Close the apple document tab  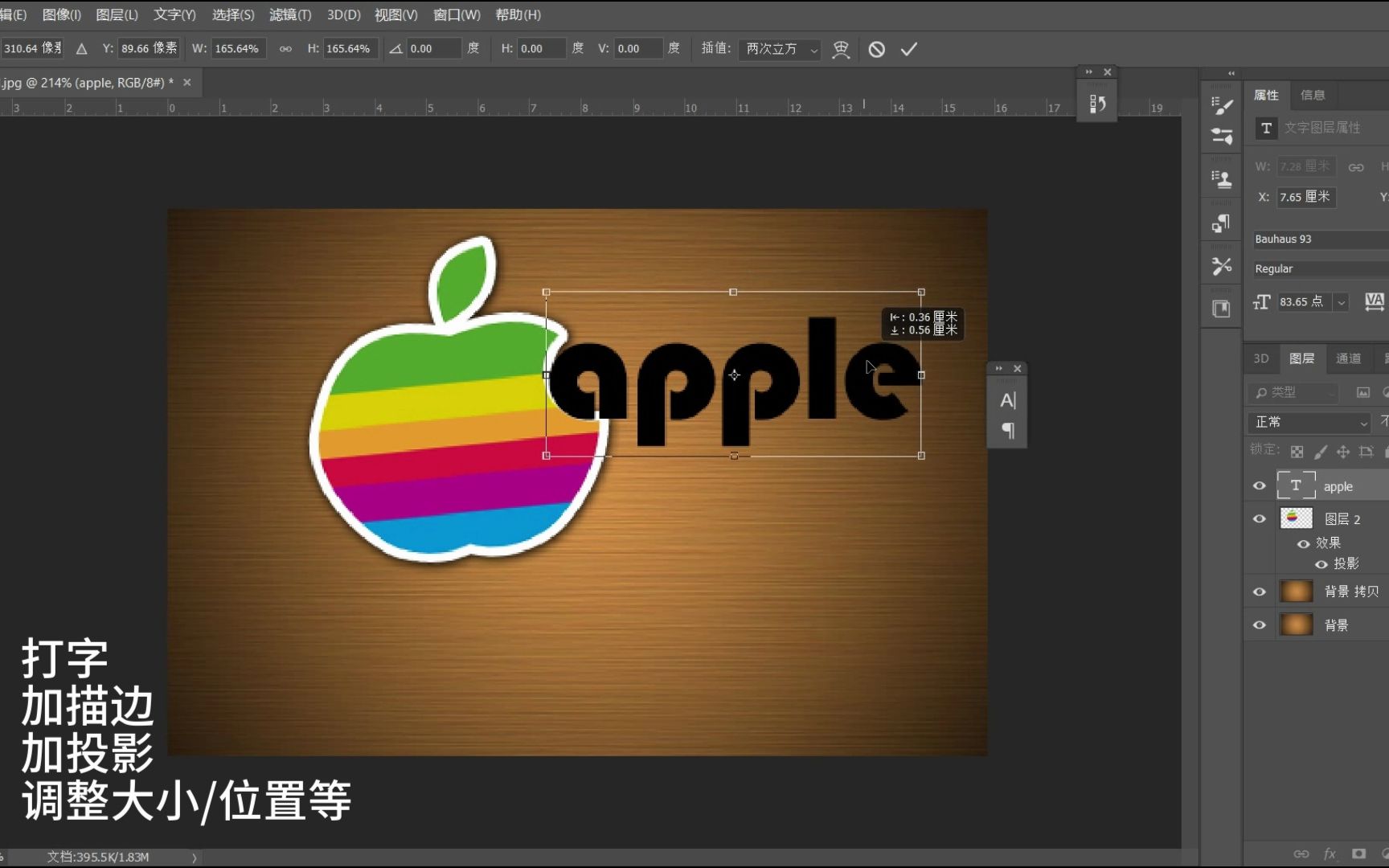(187, 82)
